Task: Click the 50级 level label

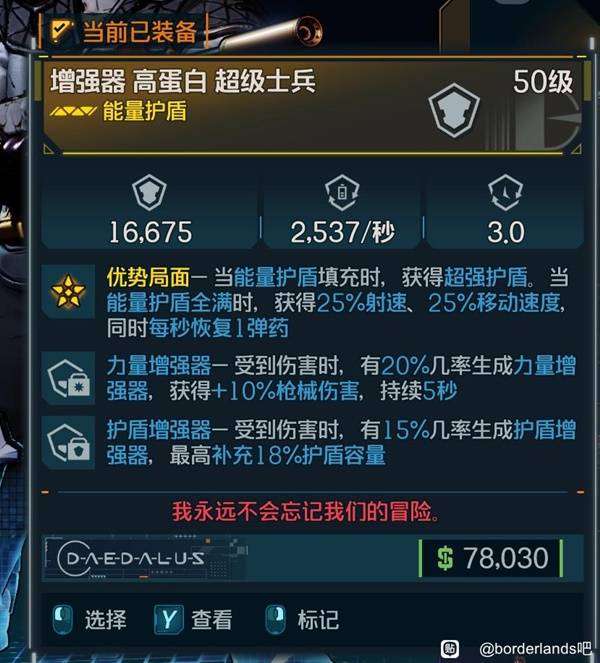Action: pyautogui.click(x=543, y=81)
